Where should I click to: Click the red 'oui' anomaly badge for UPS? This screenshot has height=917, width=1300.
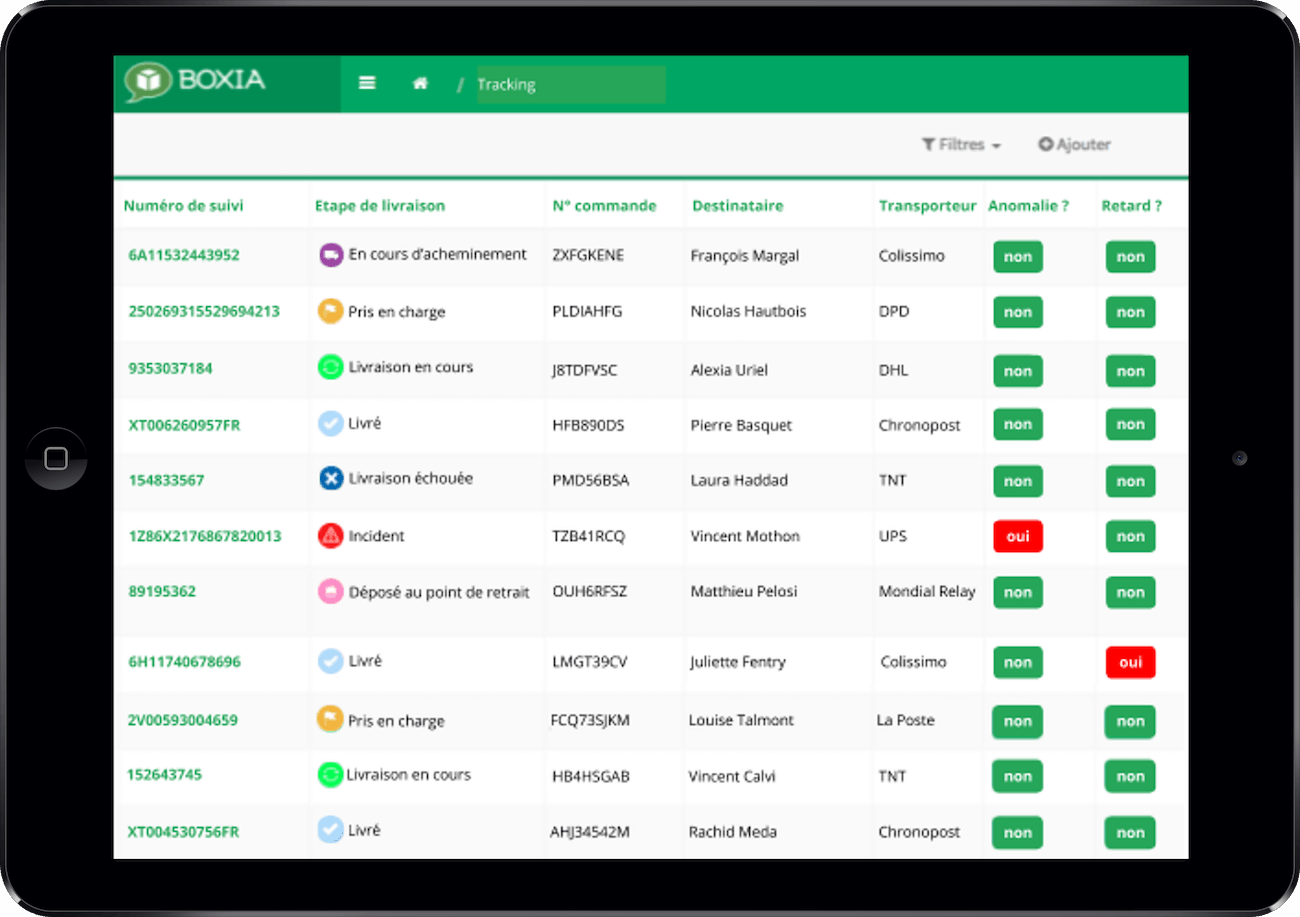coord(1018,537)
